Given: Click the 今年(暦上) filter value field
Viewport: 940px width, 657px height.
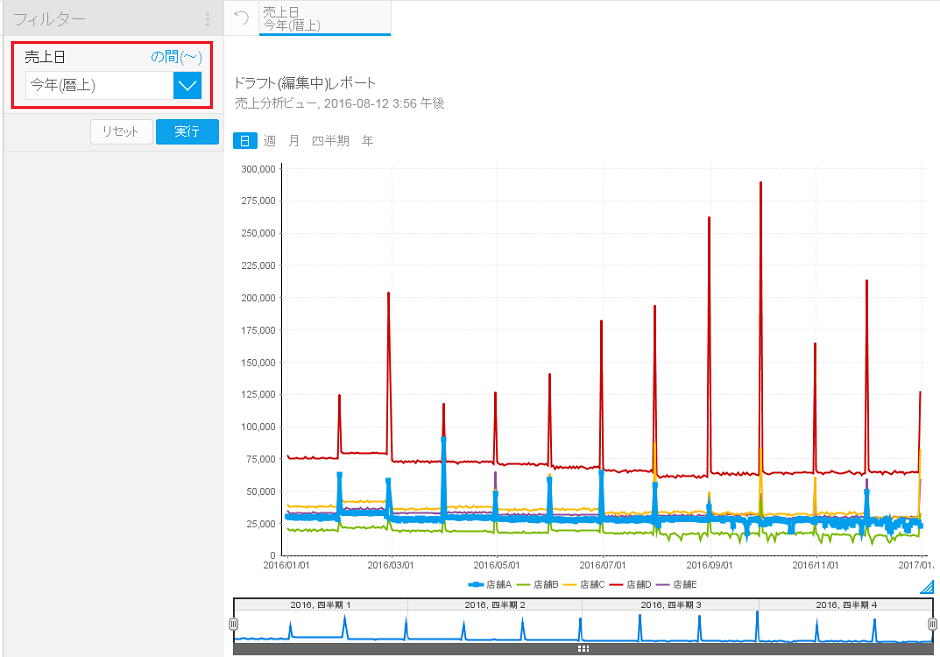Looking at the screenshot, I should tap(100, 86).
